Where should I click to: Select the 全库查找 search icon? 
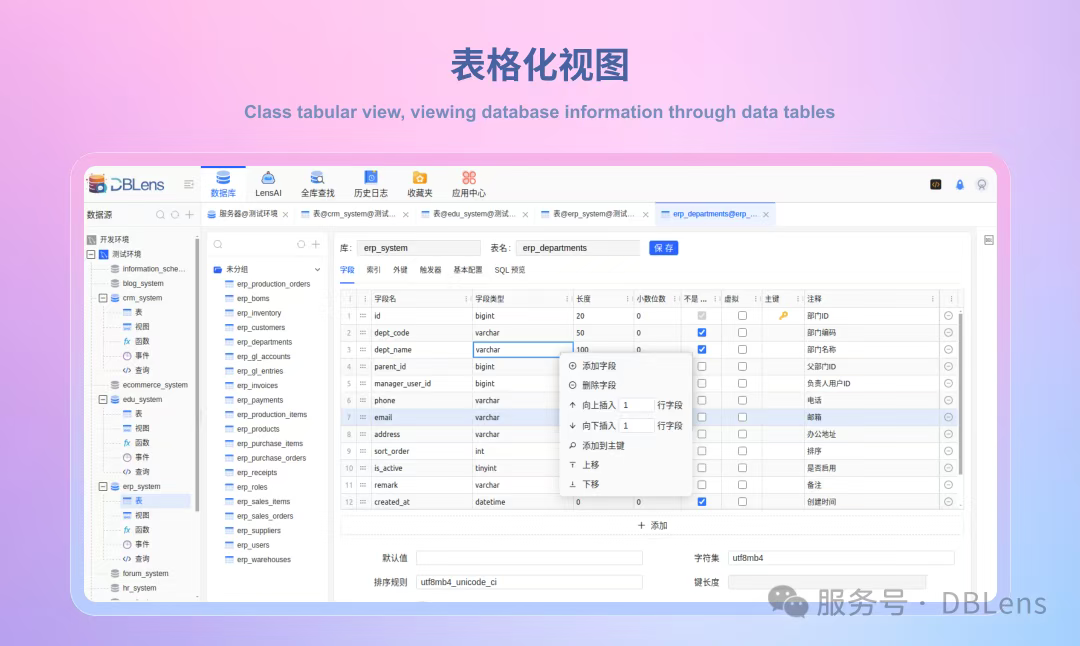tap(317, 182)
